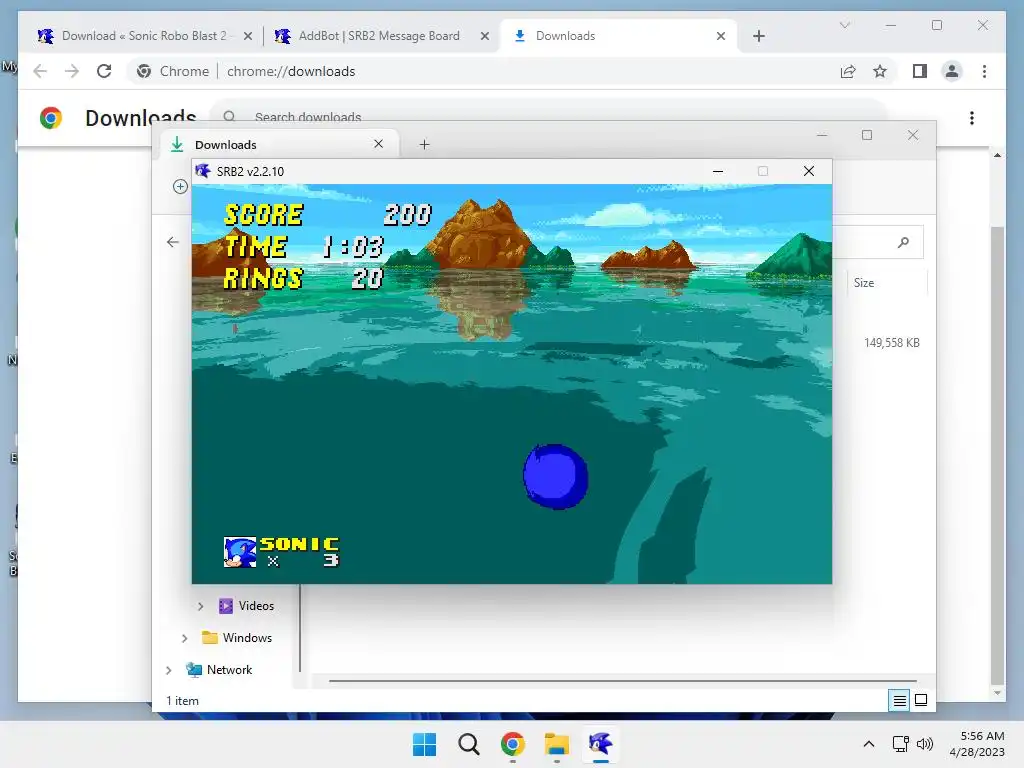1024x768 pixels.
Task: Open the Windows Start menu
Action: (x=424, y=744)
